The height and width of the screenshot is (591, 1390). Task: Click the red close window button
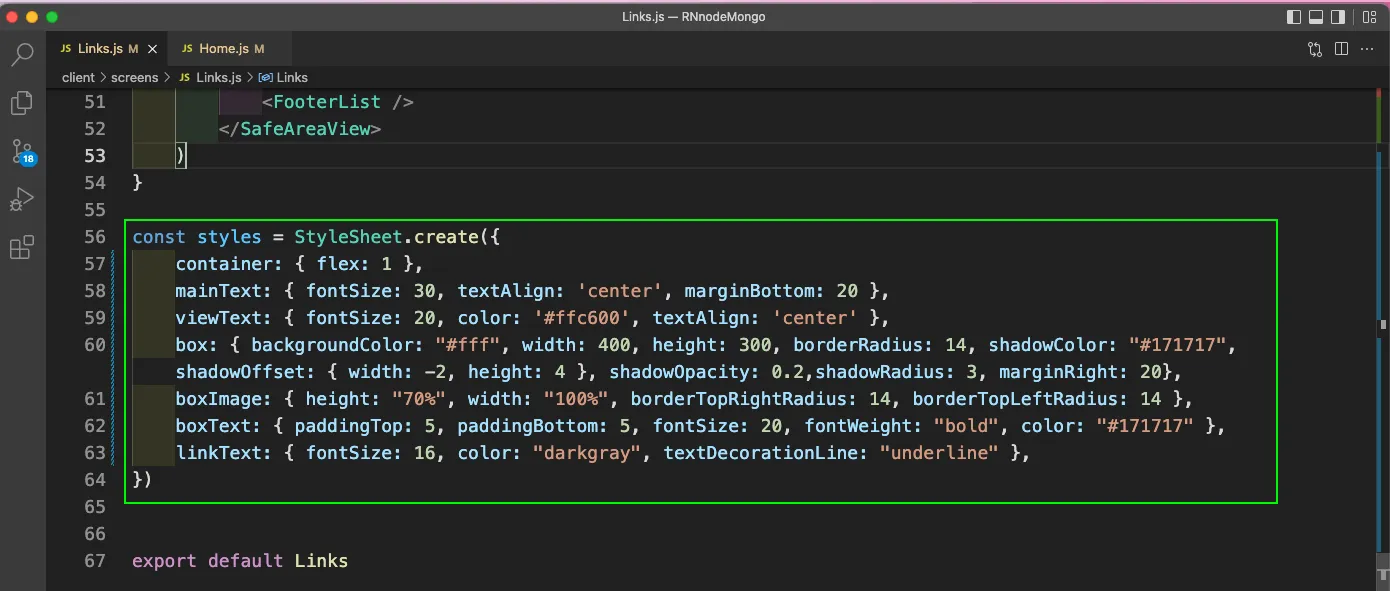pyautogui.click(x=13, y=17)
